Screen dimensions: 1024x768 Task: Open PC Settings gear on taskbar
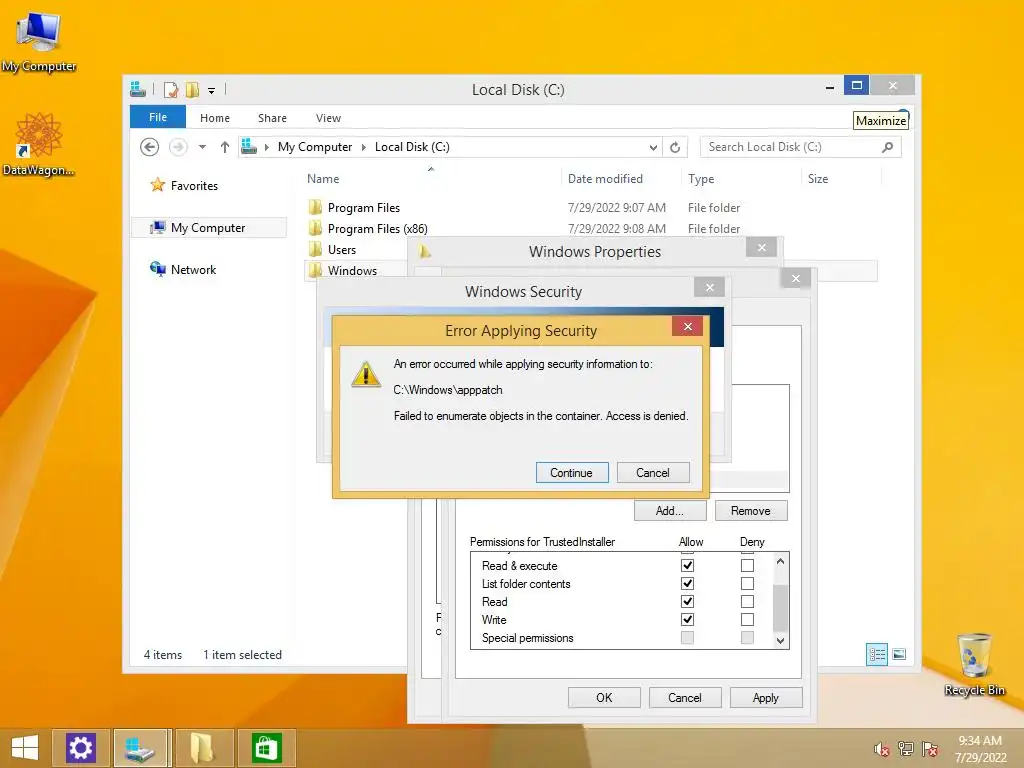pyautogui.click(x=81, y=748)
